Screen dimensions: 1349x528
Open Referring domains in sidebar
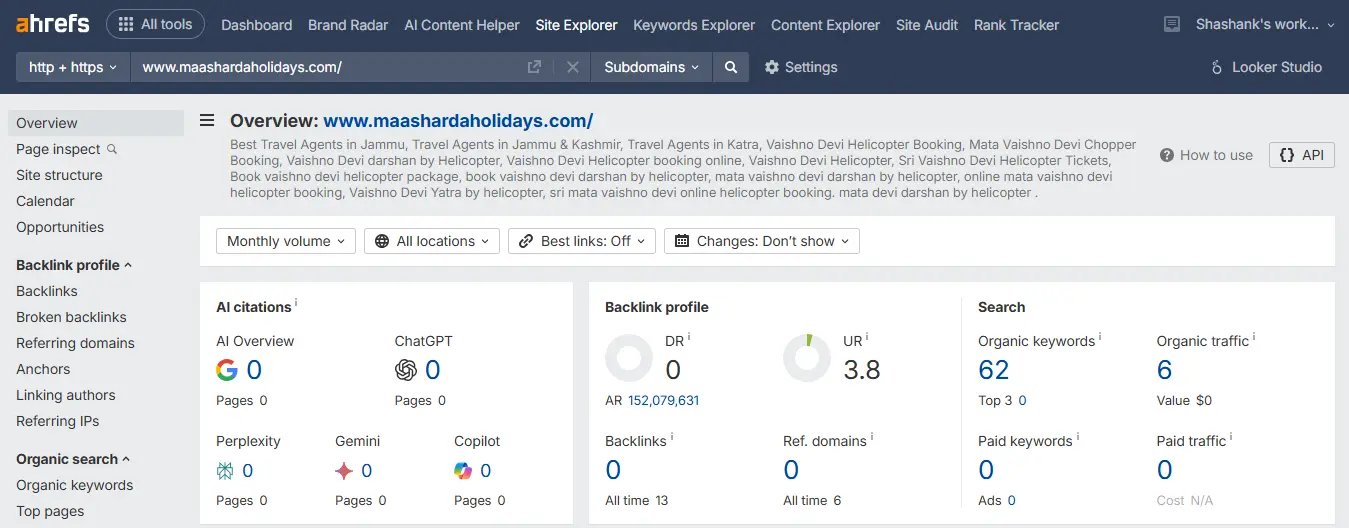click(75, 343)
